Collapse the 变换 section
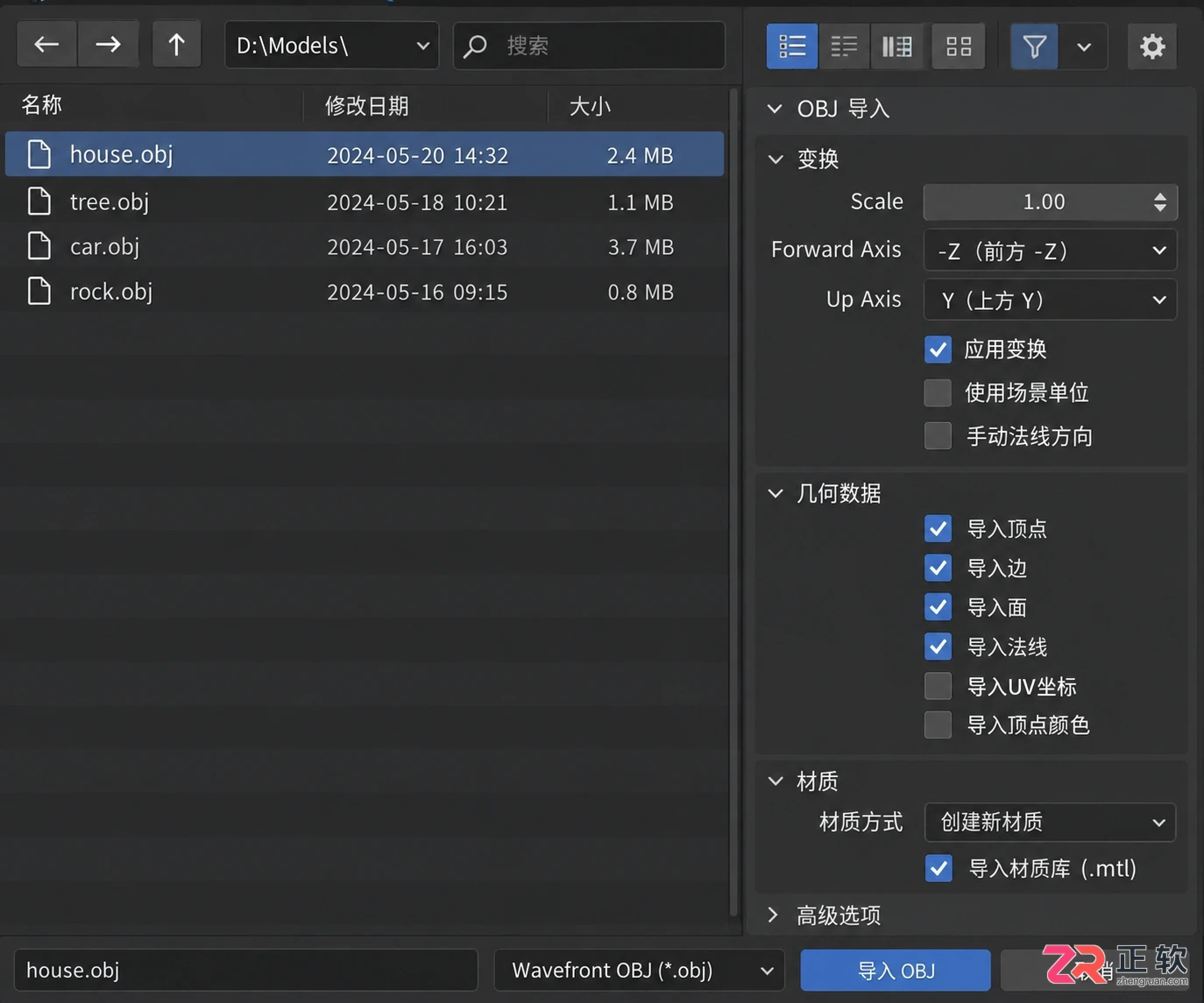Viewport: 1204px width, 1003px height. (x=776, y=159)
